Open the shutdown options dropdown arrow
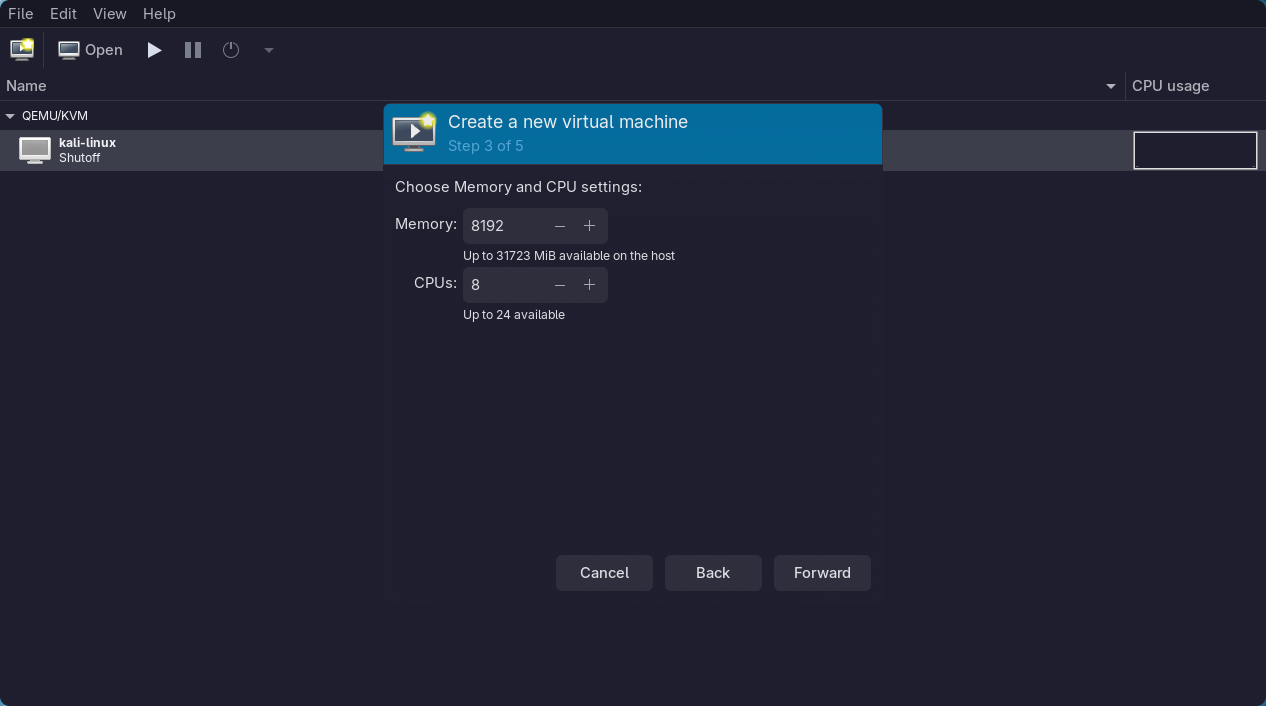Screen dimensions: 1266x706 point(268,50)
